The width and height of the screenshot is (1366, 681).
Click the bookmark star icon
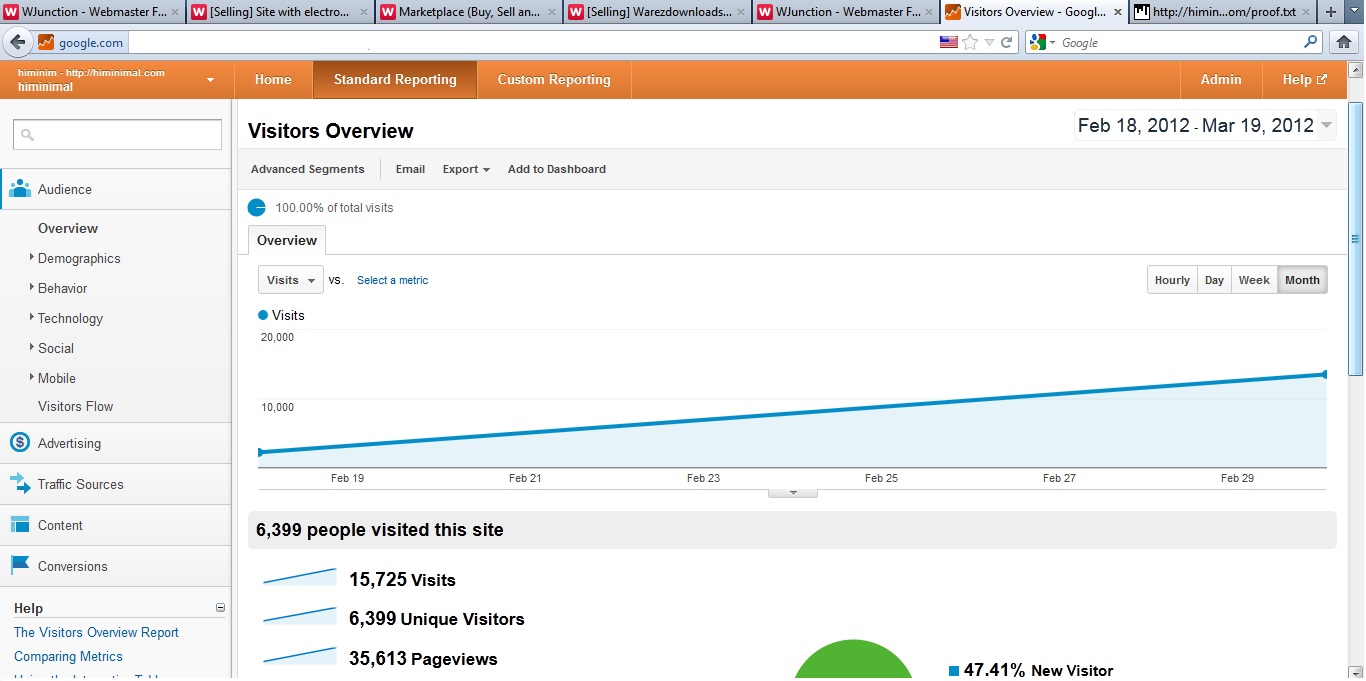coord(970,42)
